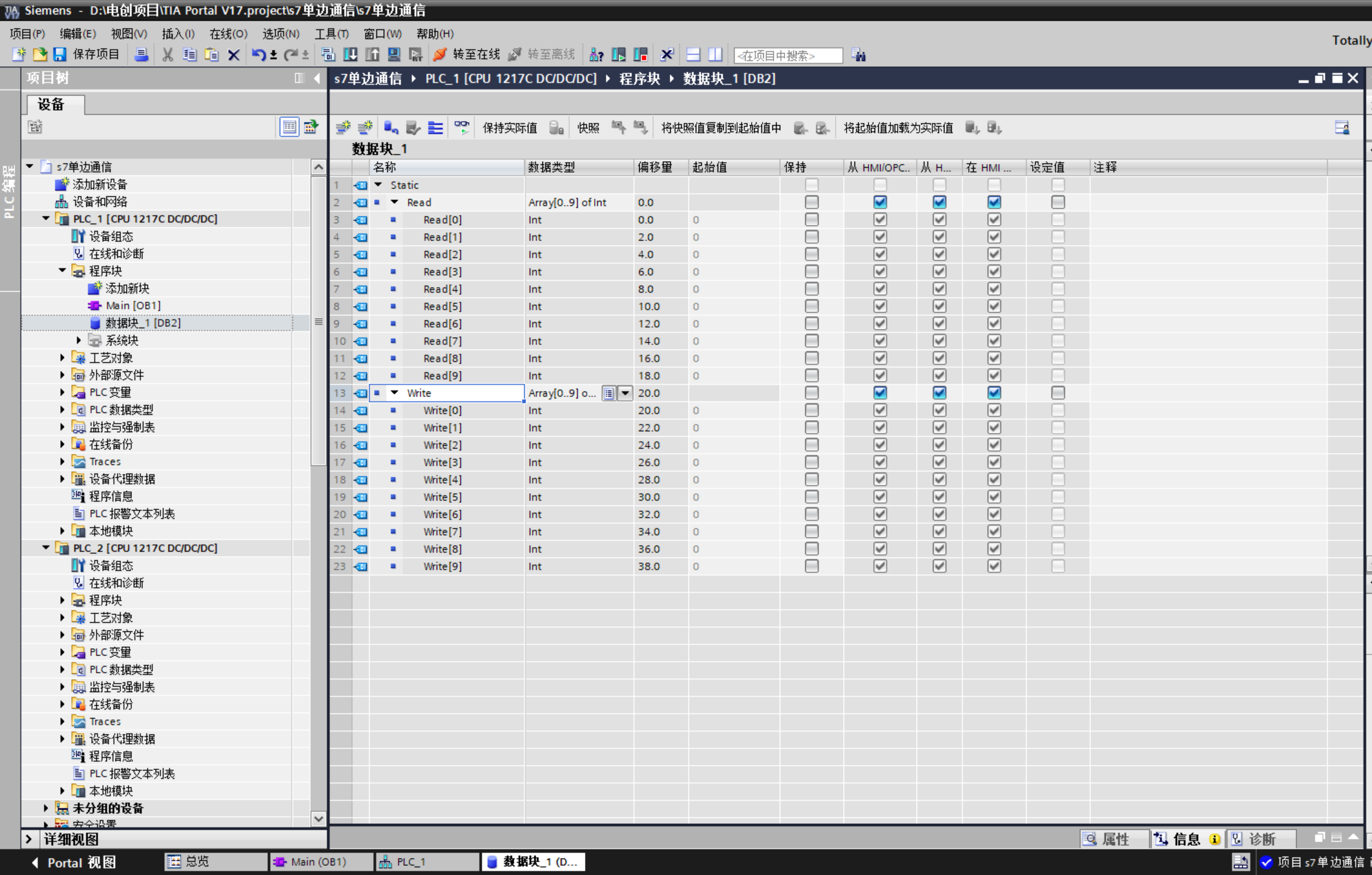Image resolution: width=1372 pixels, height=875 pixels.
Task: Click the Start CPU icon
Action: click(x=618, y=55)
